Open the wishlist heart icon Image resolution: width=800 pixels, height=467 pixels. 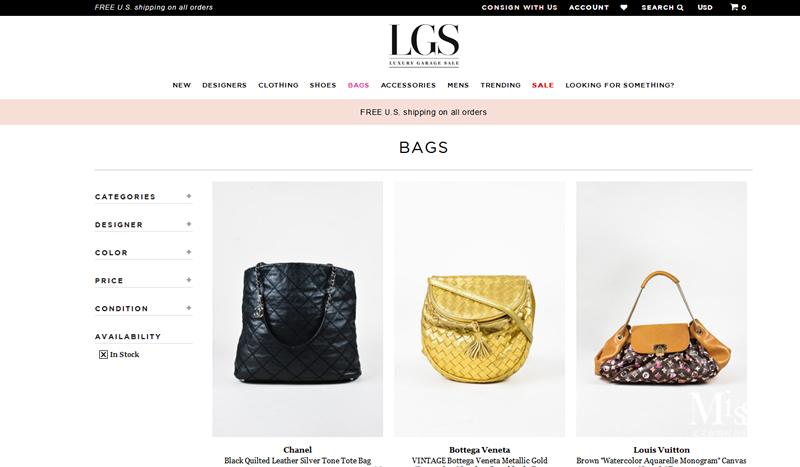(x=623, y=7)
